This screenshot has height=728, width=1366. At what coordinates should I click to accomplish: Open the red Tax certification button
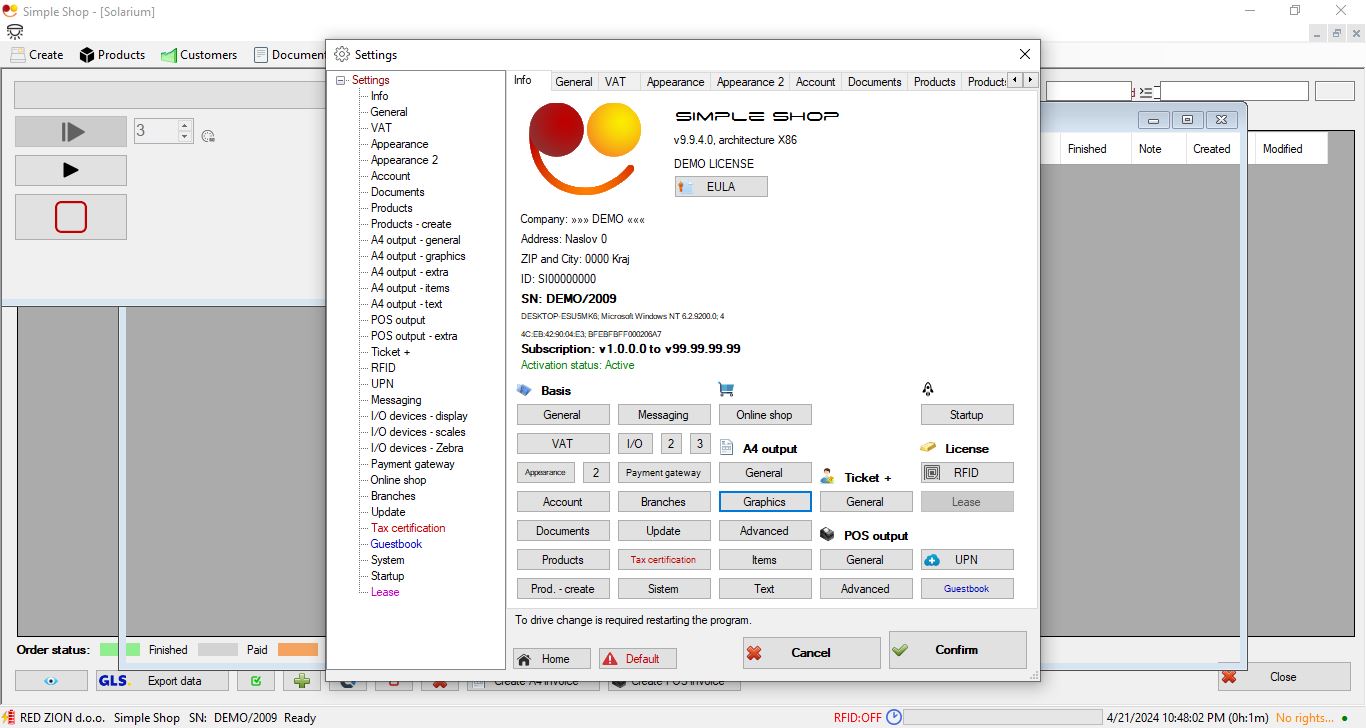664,560
